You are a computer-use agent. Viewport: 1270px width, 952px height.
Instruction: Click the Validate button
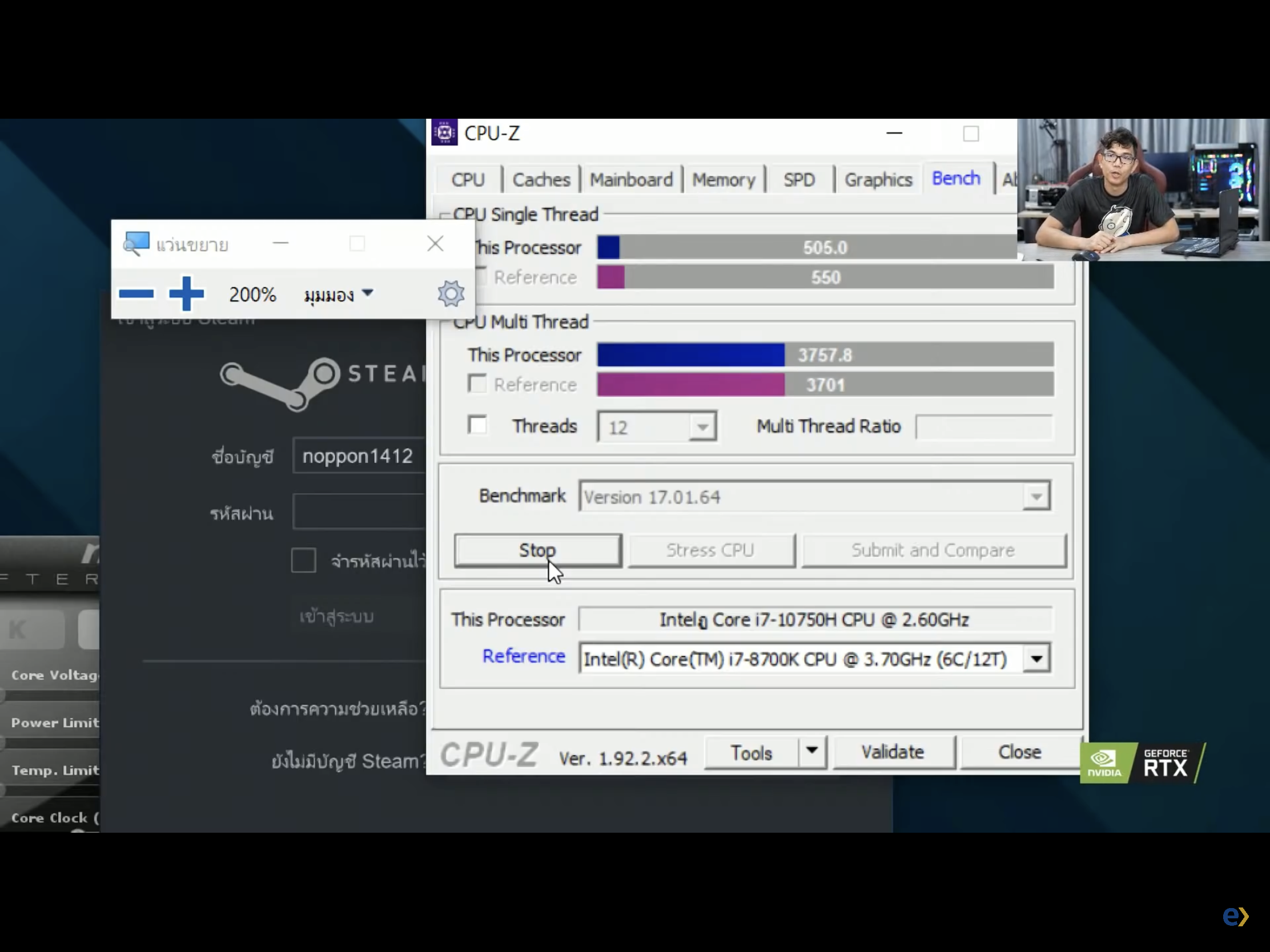(893, 752)
